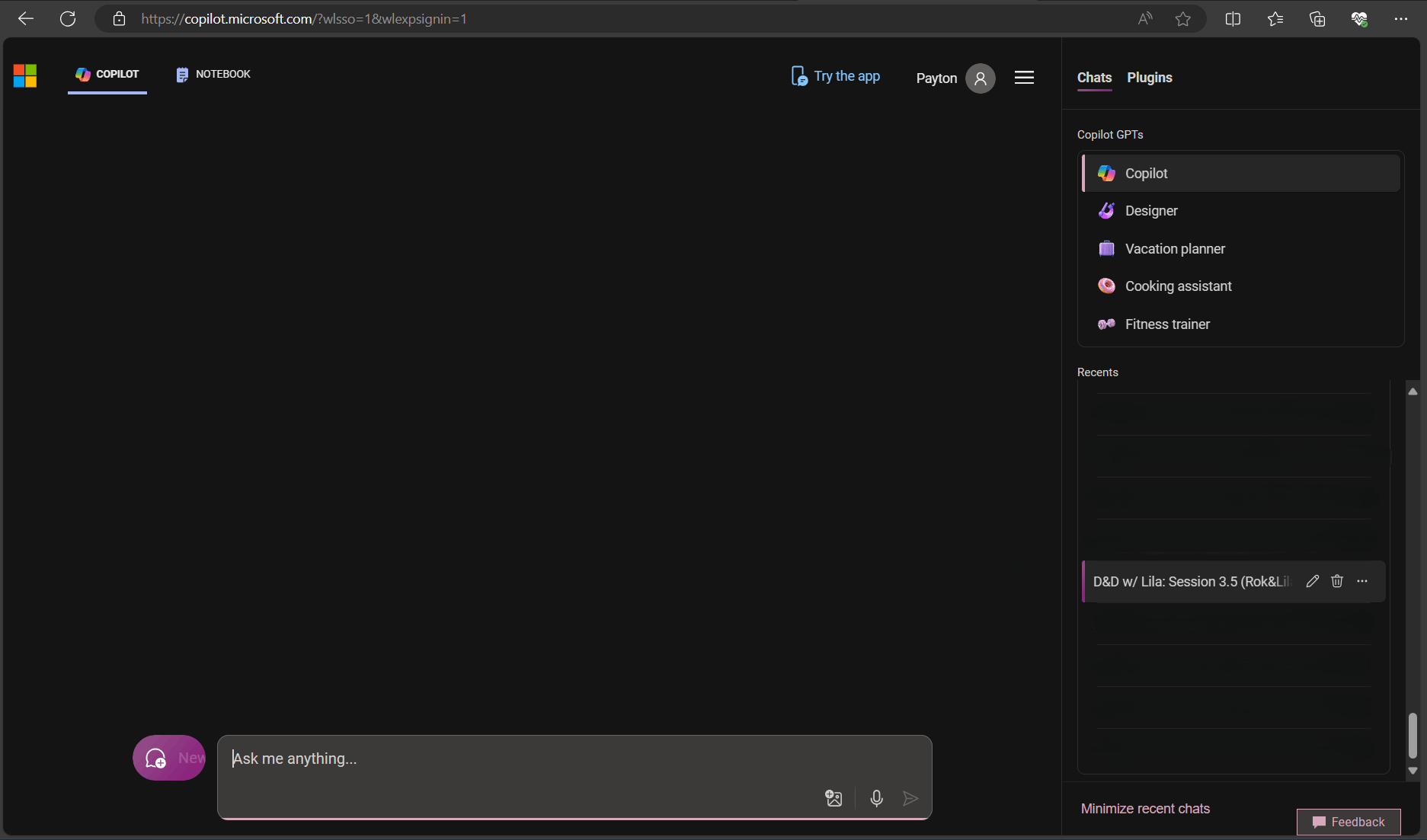Rename D&D session chat with pencil icon
Screen dimensions: 1427x840
(x=1312, y=581)
